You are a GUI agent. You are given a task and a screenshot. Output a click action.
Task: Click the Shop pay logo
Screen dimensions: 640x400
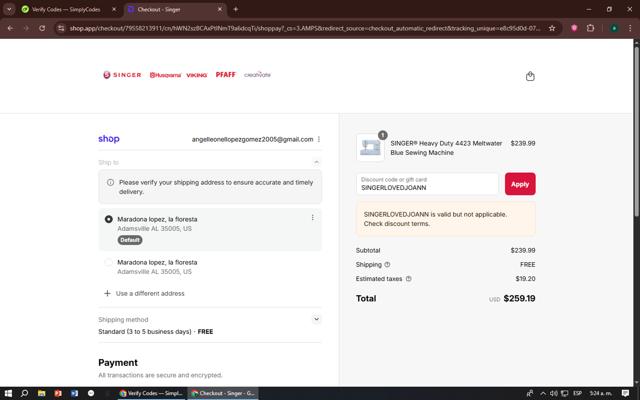pyautogui.click(x=109, y=139)
